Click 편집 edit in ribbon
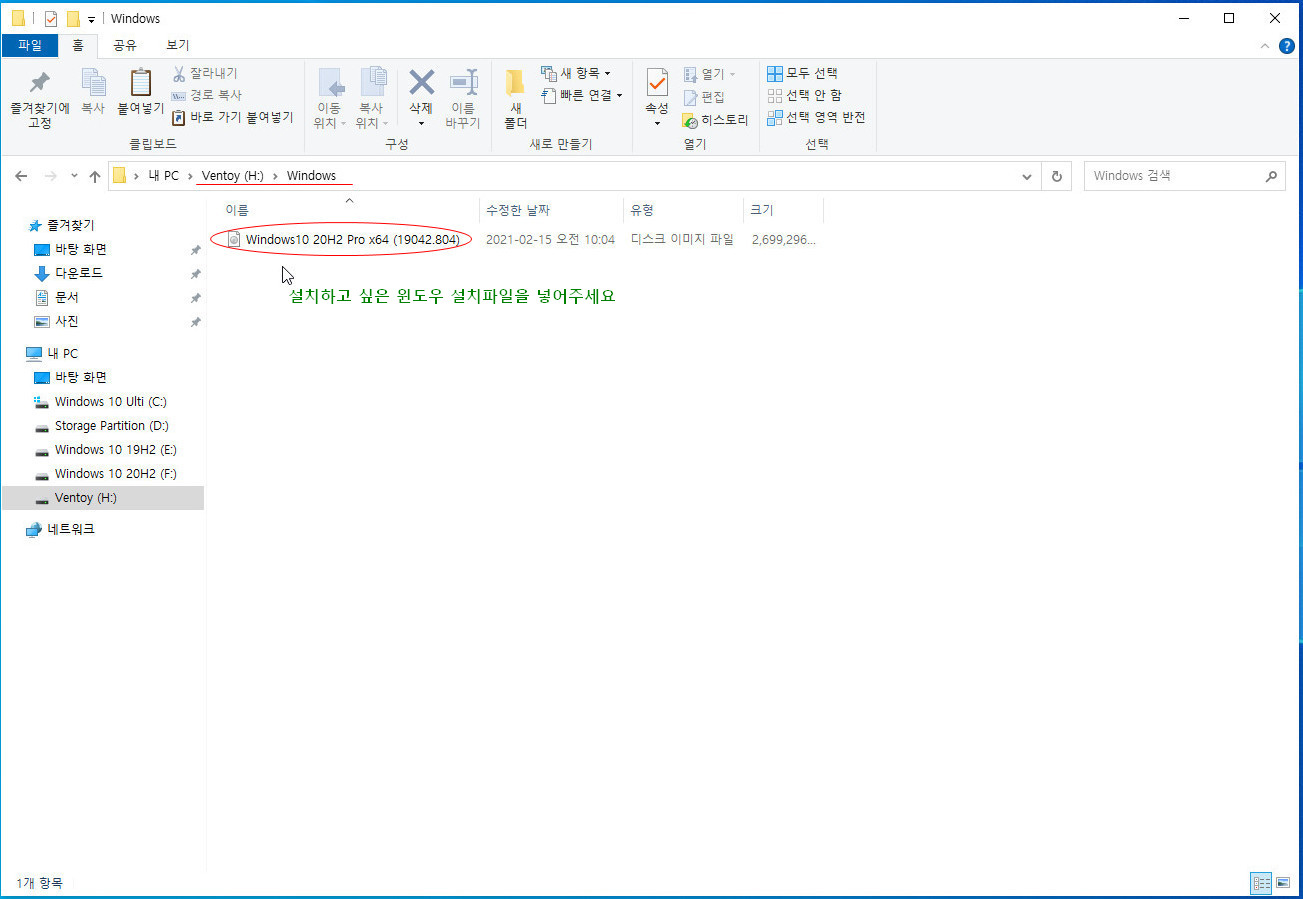This screenshot has width=1303, height=899. pyautogui.click(x=704, y=97)
